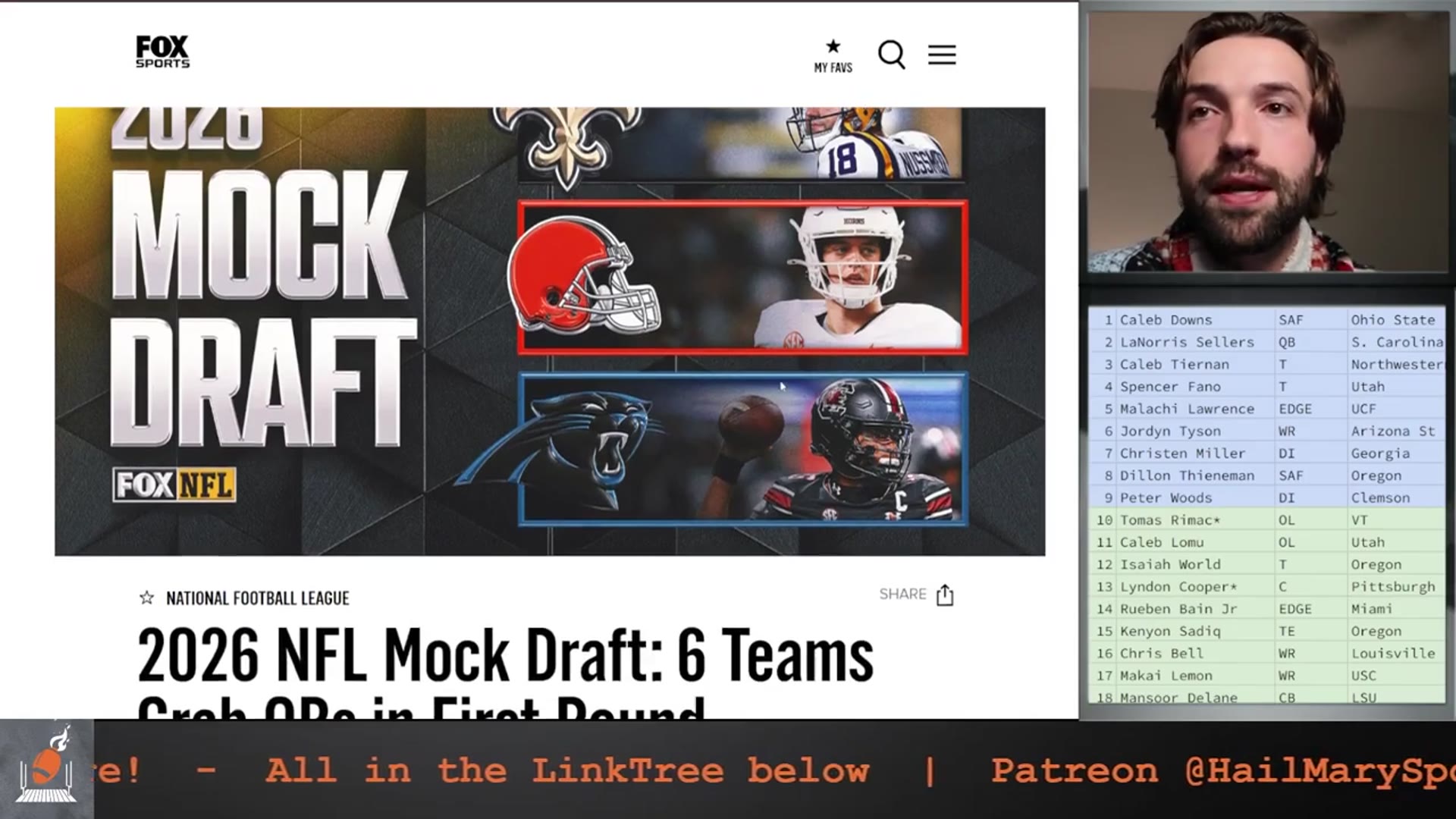The width and height of the screenshot is (1456, 819).
Task: Select the Kenyon Sadiq row
Action: (1267, 631)
